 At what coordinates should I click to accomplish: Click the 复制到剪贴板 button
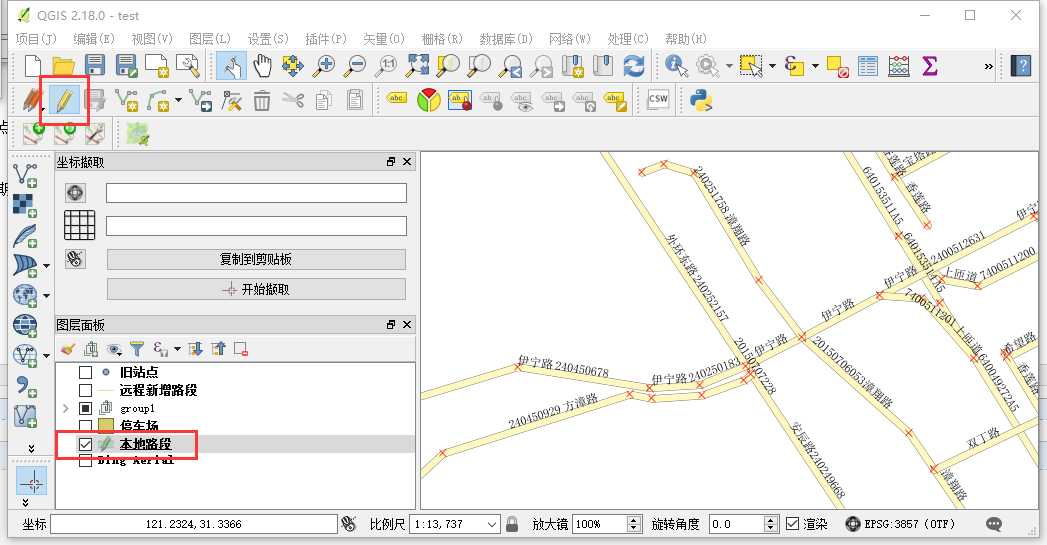click(256, 259)
